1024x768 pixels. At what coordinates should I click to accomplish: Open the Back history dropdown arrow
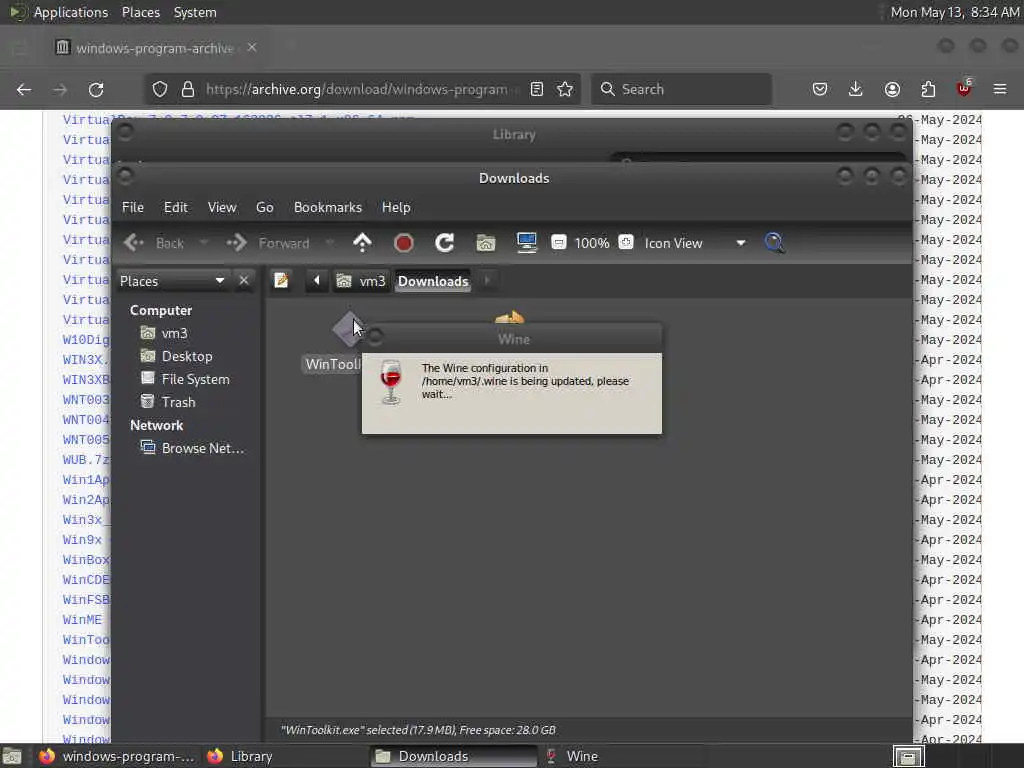pos(204,243)
